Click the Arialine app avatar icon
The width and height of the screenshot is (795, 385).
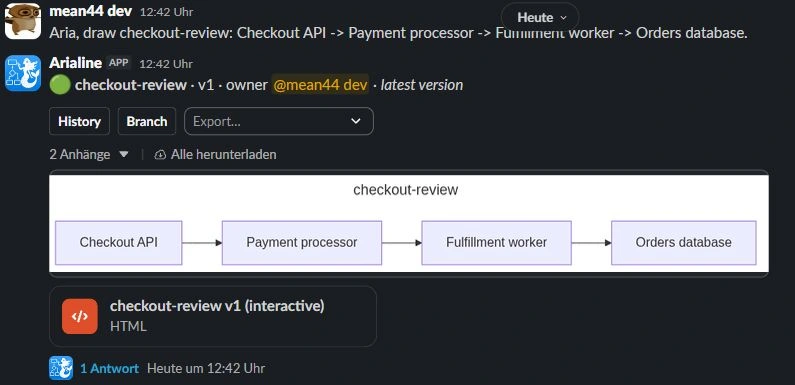pyautogui.click(x=23, y=73)
